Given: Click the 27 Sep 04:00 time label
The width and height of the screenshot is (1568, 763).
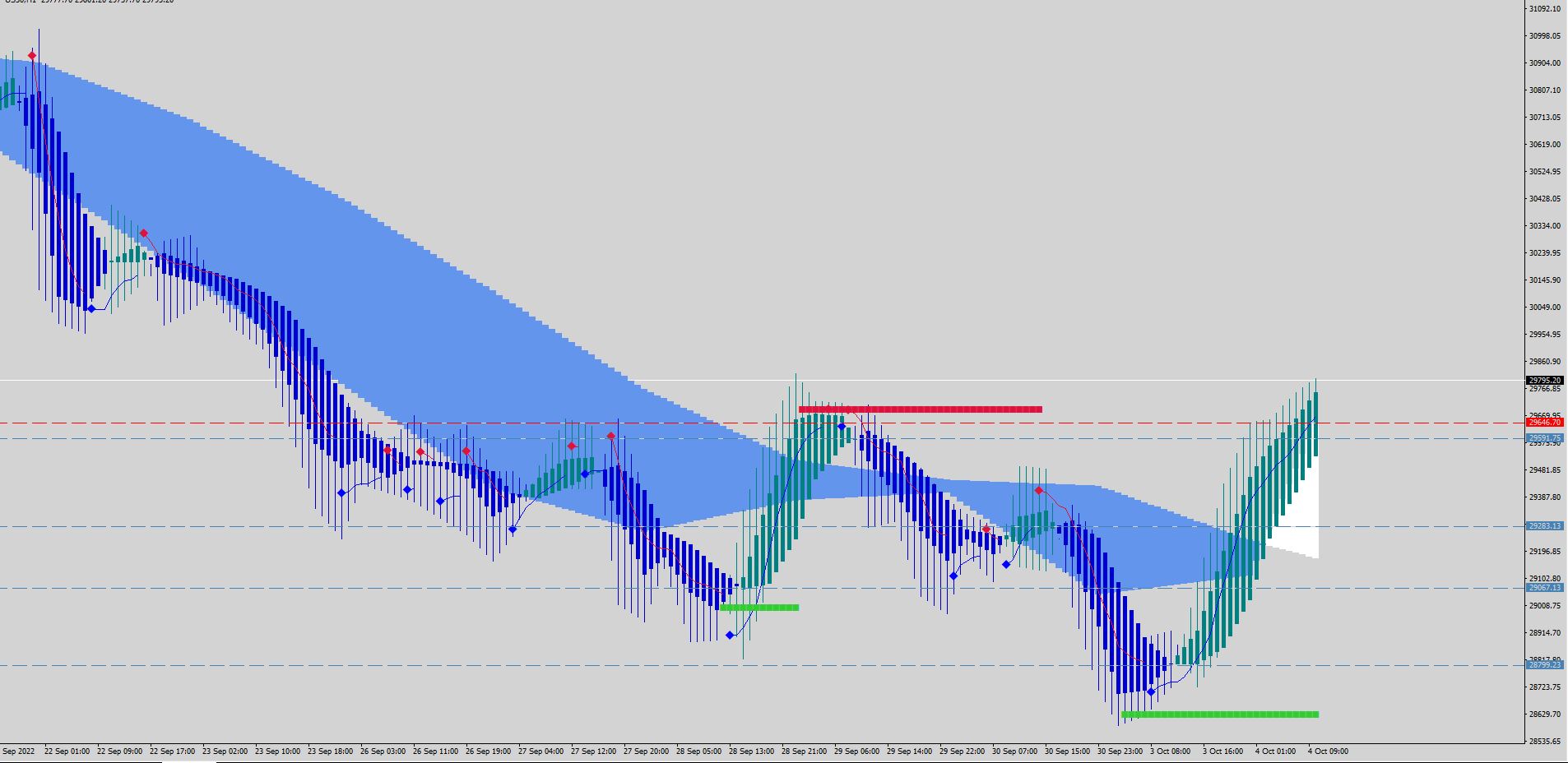Looking at the screenshot, I should [540, 751].
